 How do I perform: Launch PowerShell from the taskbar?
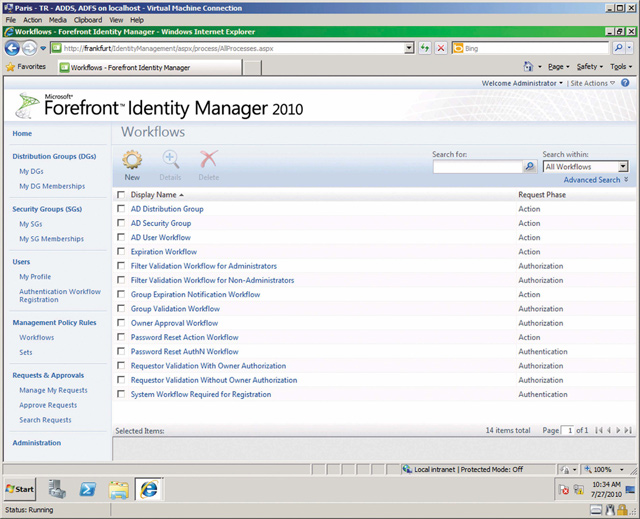click(x=88, y=489)
